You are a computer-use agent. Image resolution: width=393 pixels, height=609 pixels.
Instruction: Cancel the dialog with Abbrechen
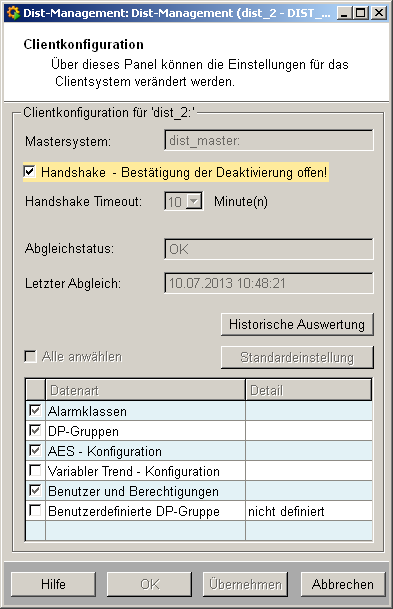[x=343, y=584]
